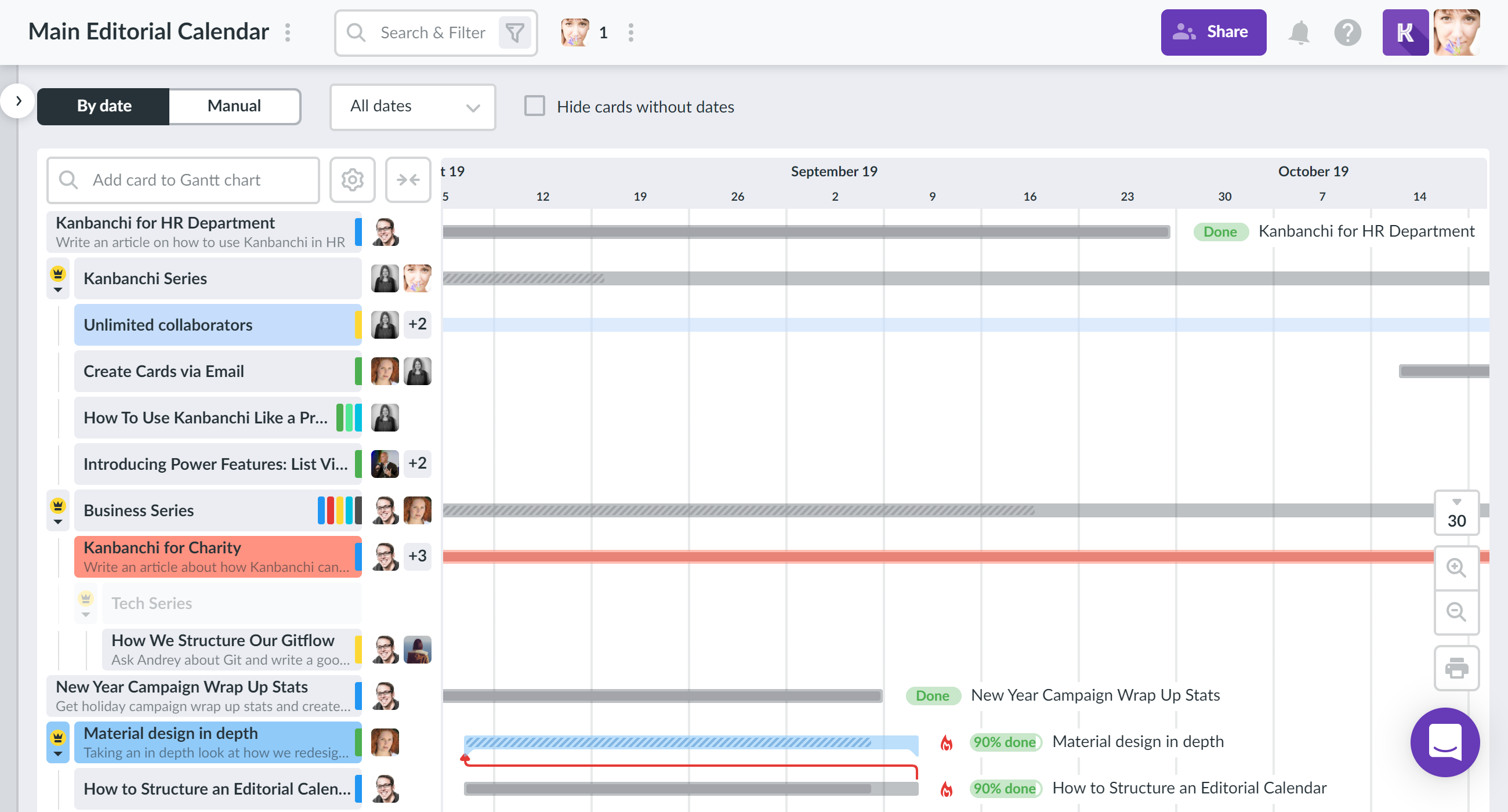Click +2 assignees badge on Unlimited collaborators
This screenshot has height=812, width=1508.
(418, 324)
